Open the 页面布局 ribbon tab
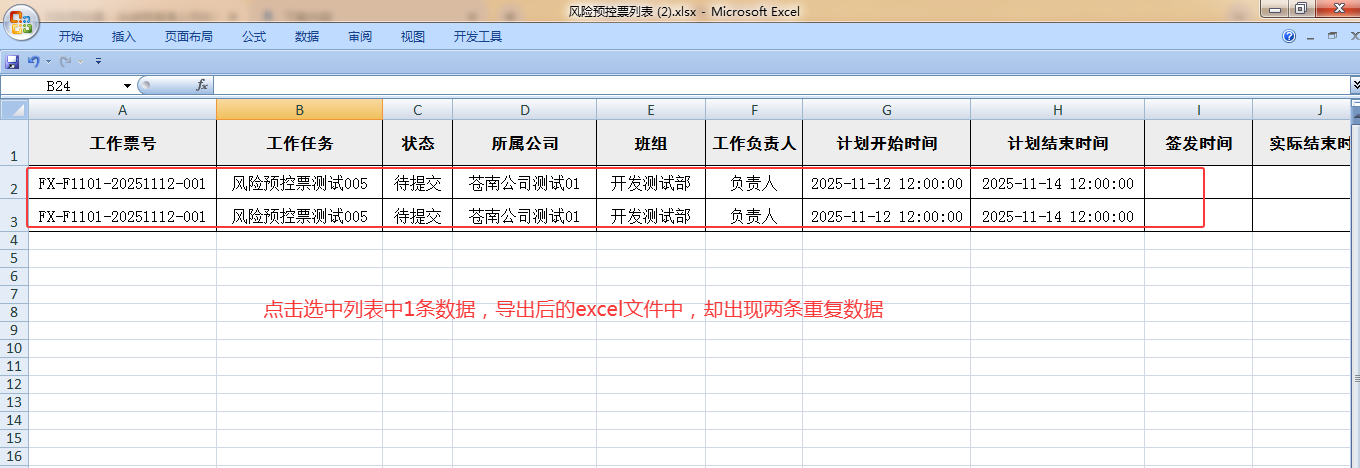This screenshot has width=1360, height=468. pos(189,37)
